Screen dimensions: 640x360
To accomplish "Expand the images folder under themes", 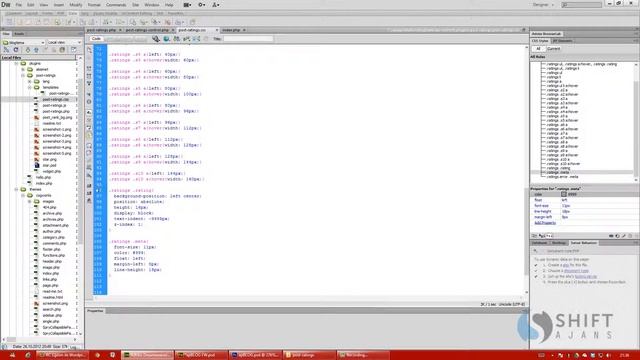I will coord(30,202).
